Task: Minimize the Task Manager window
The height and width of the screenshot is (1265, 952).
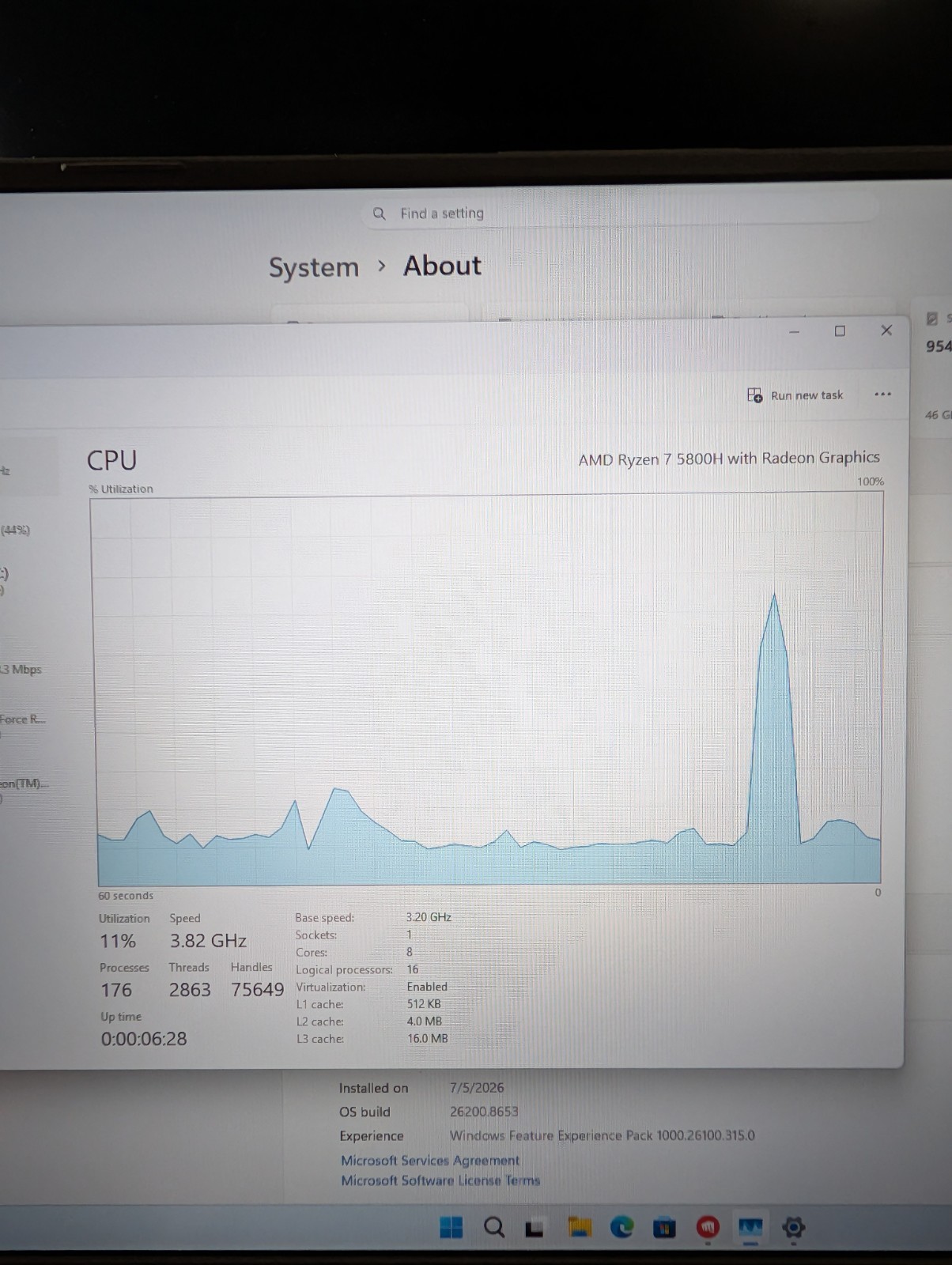Action: tap(795, 331)
